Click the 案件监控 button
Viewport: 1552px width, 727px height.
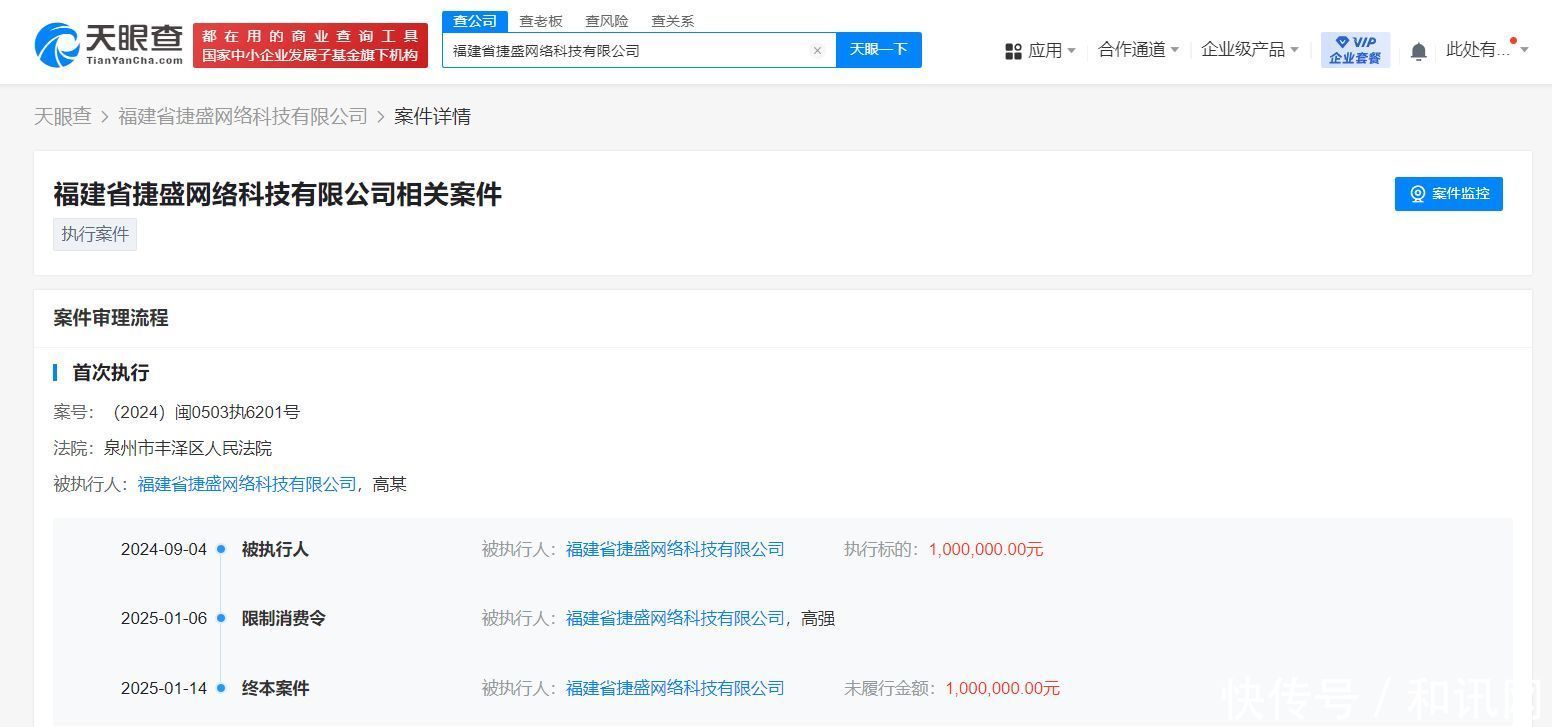(x=1448, y=194)
